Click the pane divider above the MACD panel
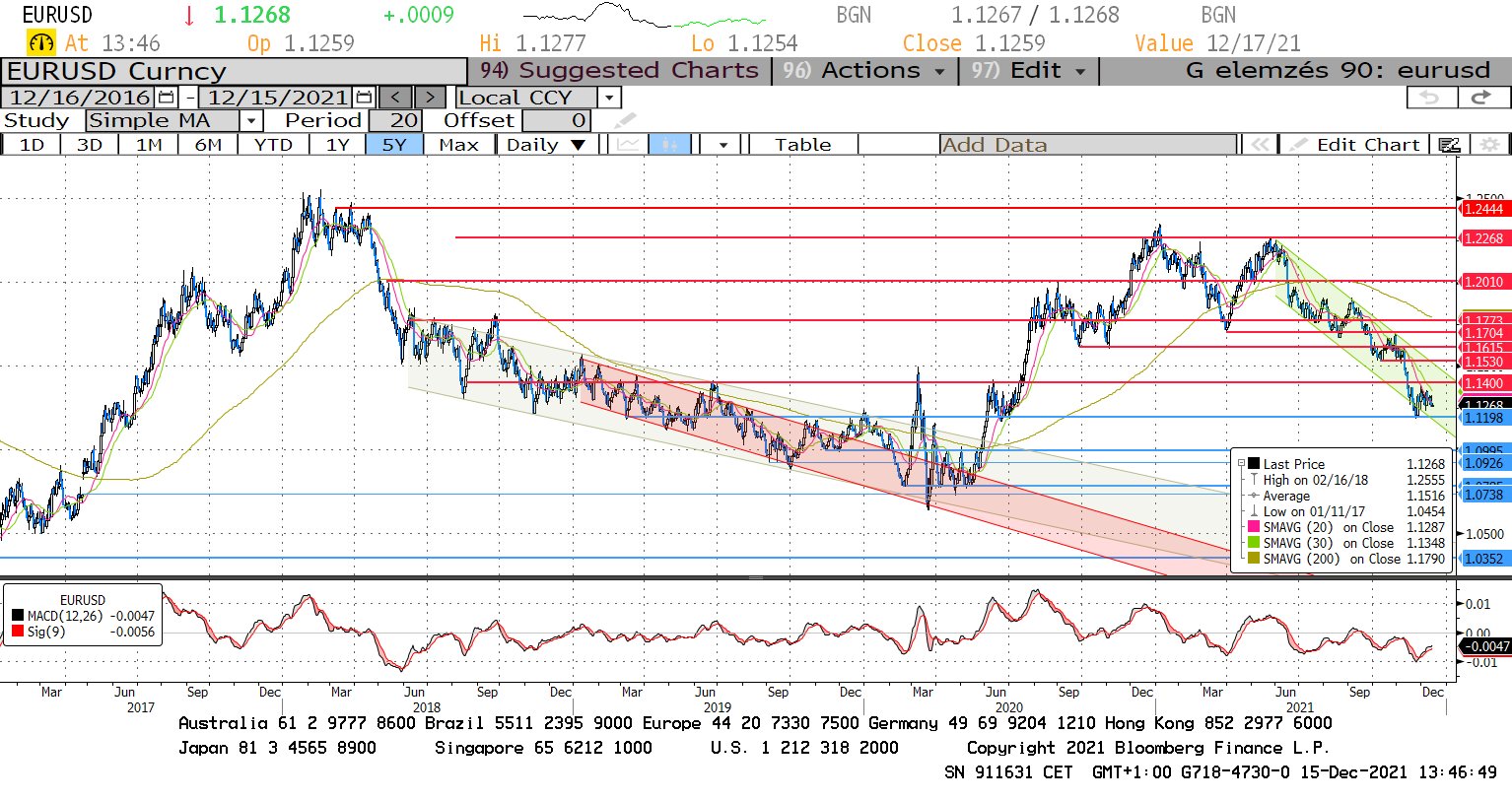 pyautogui.click(x=756, y=577)
